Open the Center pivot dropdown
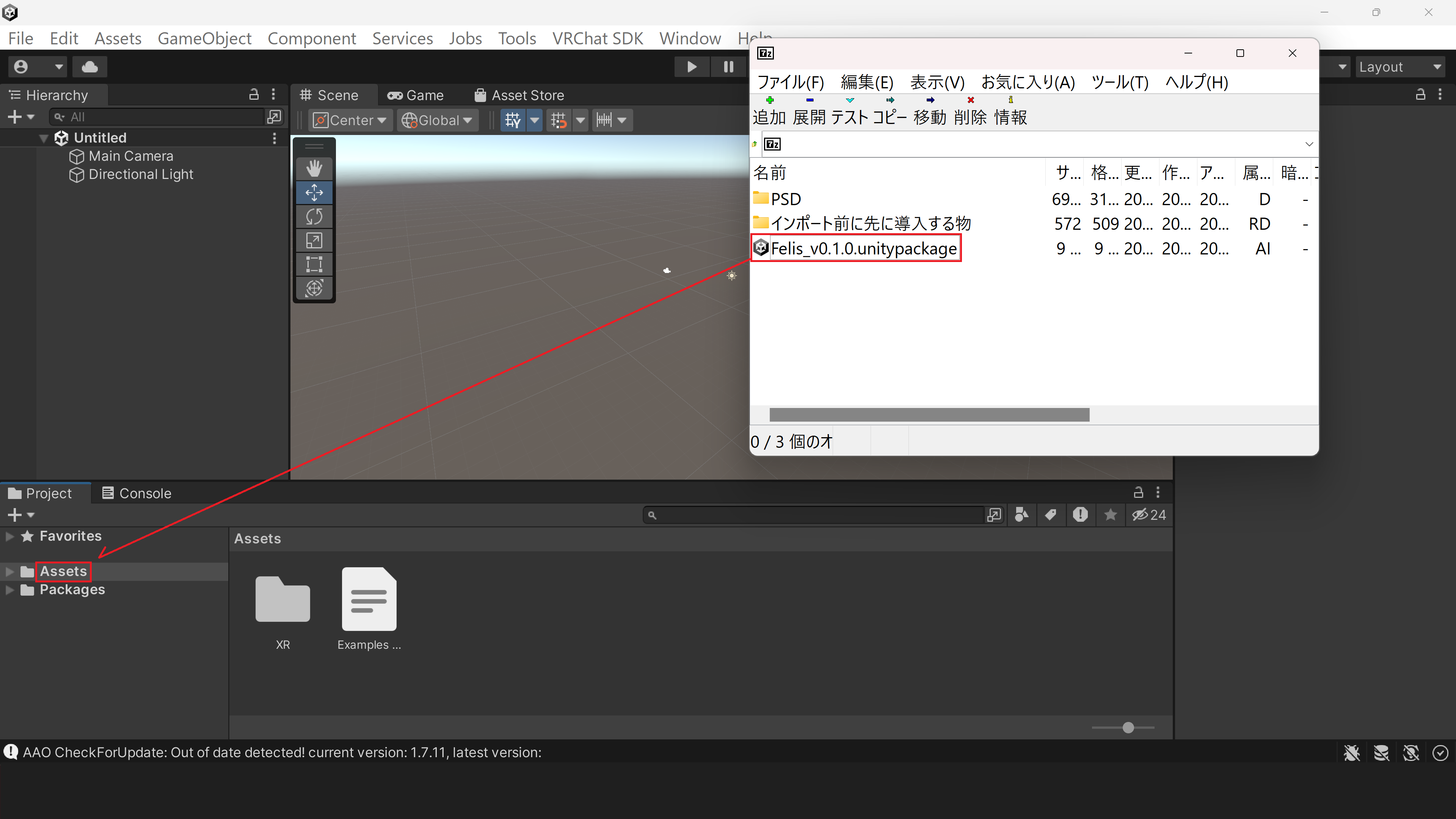 click(350, 120)
